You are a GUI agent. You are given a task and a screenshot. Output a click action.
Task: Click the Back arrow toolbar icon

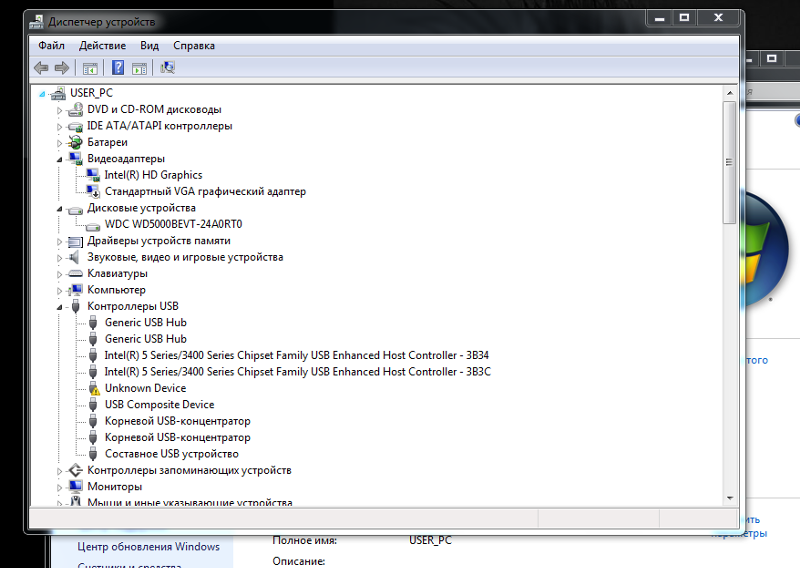click(41, 68)
